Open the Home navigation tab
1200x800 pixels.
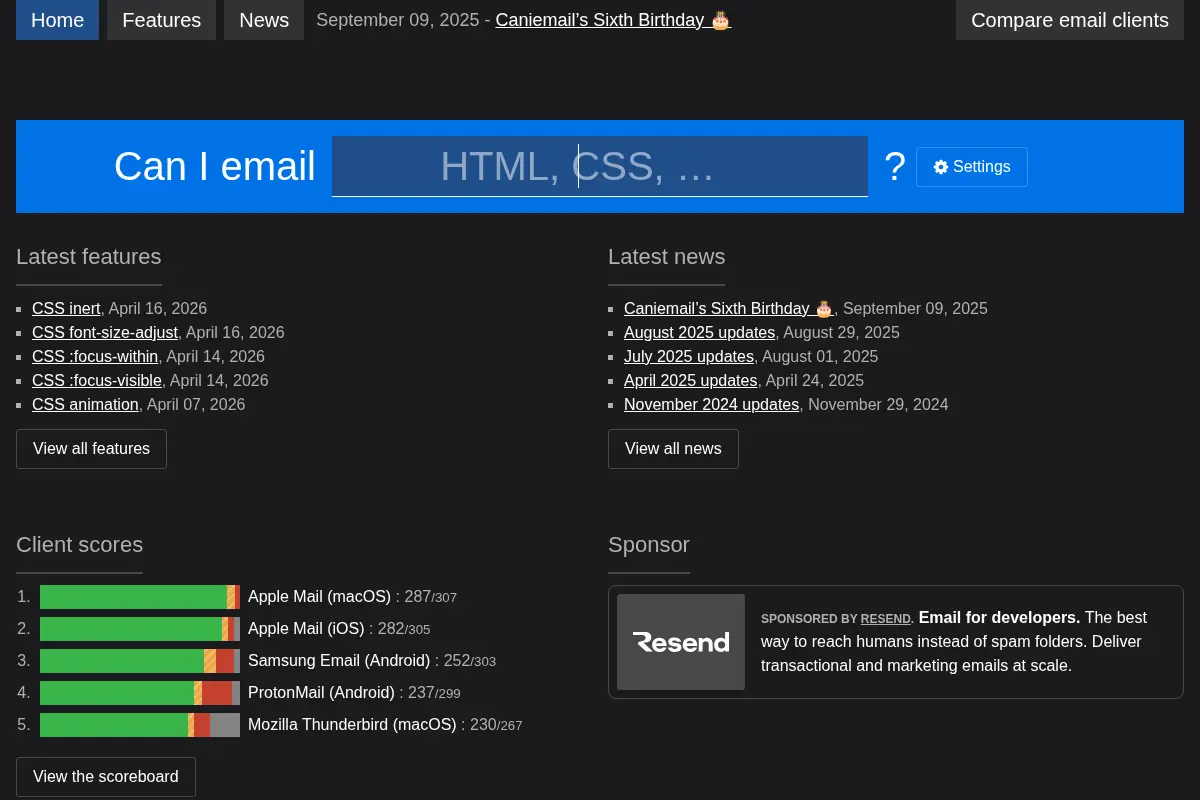pyautogui.click(x=57, y=20)
